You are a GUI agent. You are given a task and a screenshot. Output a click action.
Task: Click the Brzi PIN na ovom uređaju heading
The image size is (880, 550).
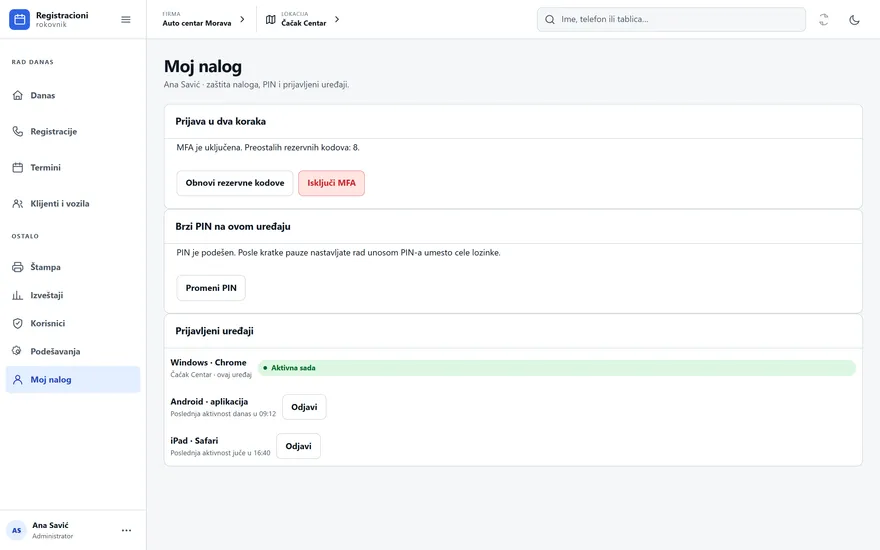[233, 227]
